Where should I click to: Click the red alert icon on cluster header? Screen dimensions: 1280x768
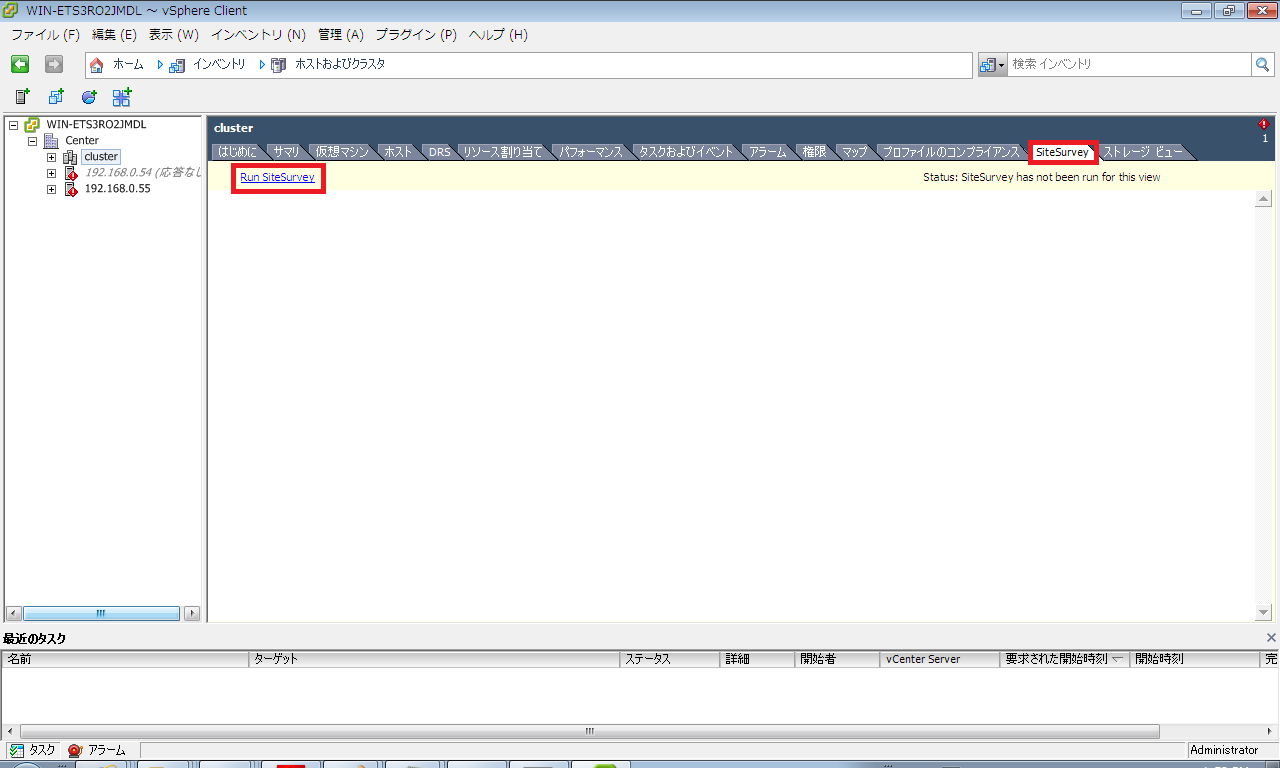pos(1264,125)
